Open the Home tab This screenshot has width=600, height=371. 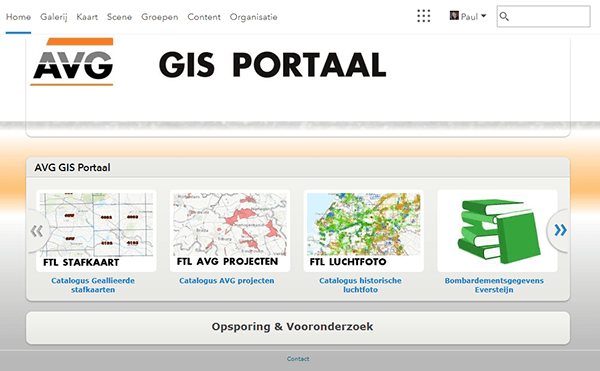pos(18,17)
